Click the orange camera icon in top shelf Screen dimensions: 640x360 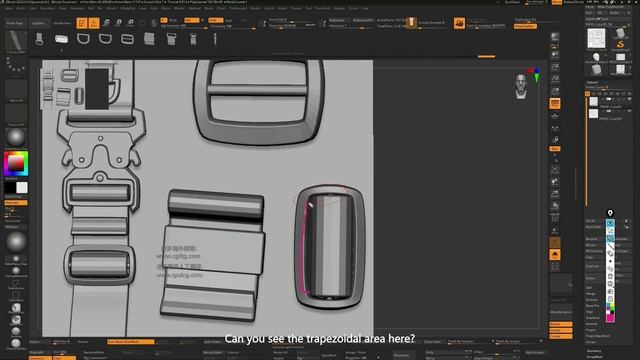click(459, 23)
